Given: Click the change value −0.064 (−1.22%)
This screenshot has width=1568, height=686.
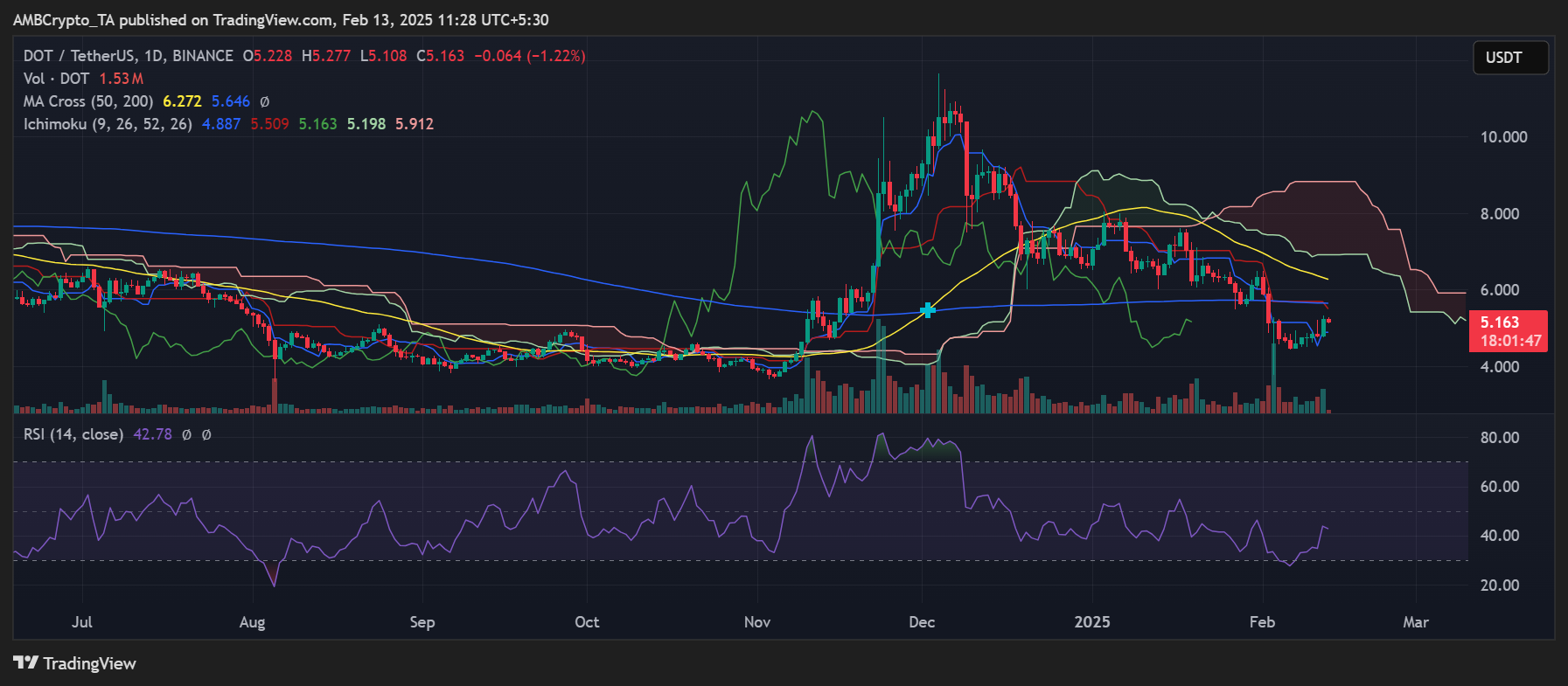Looking at the screenshot, I should click(x=530, y=56).
